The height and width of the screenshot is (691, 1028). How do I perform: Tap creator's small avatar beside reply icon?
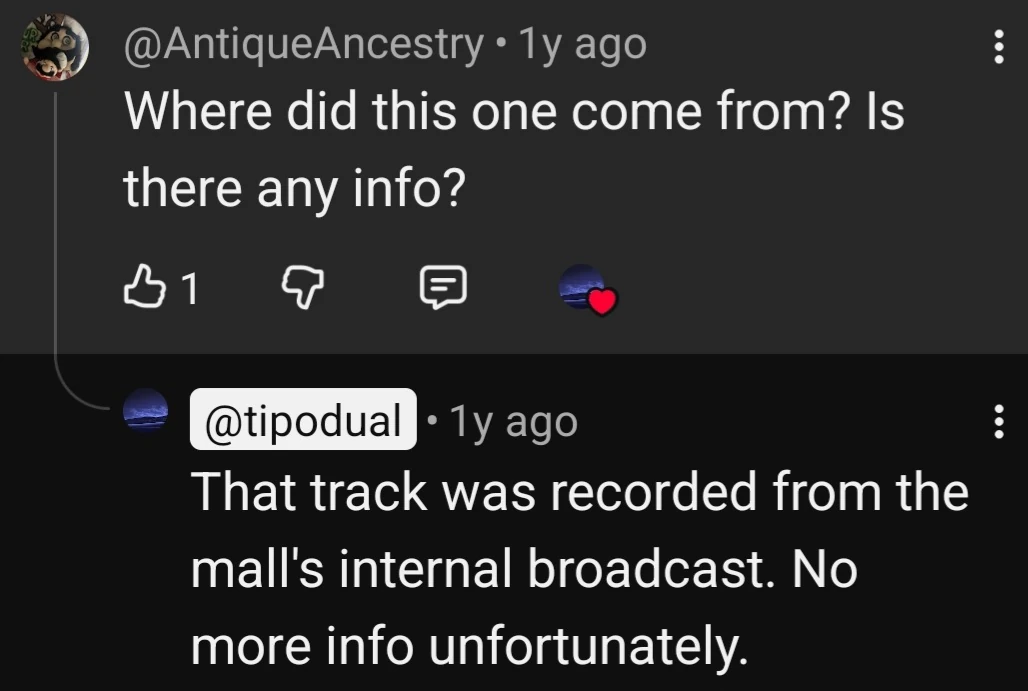pyautogui.click(x=581, y=285)
